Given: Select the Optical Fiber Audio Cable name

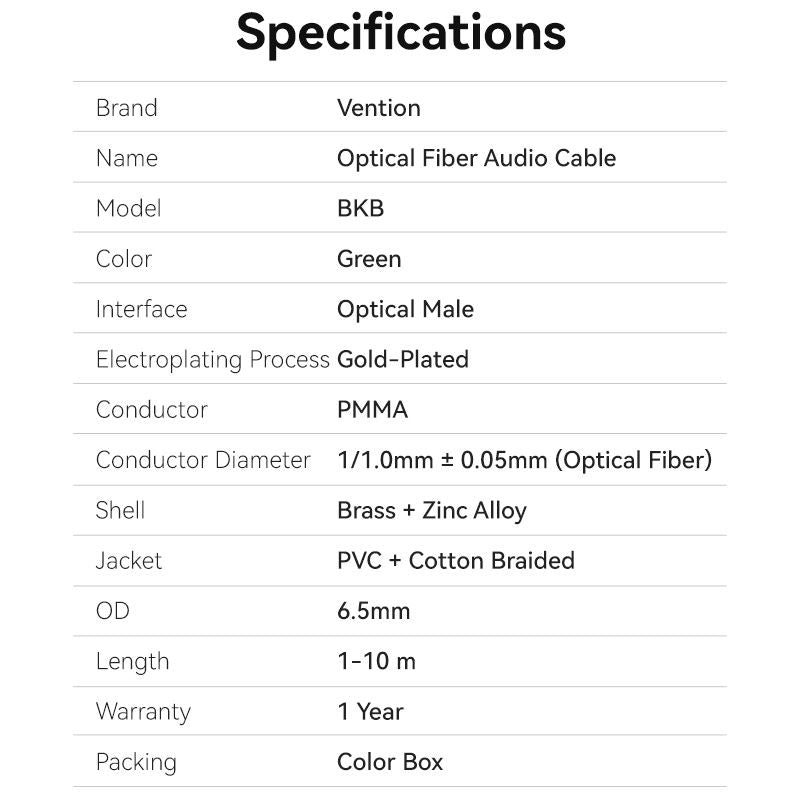Looking at the screenshot, I should click(x=476, y=158).
